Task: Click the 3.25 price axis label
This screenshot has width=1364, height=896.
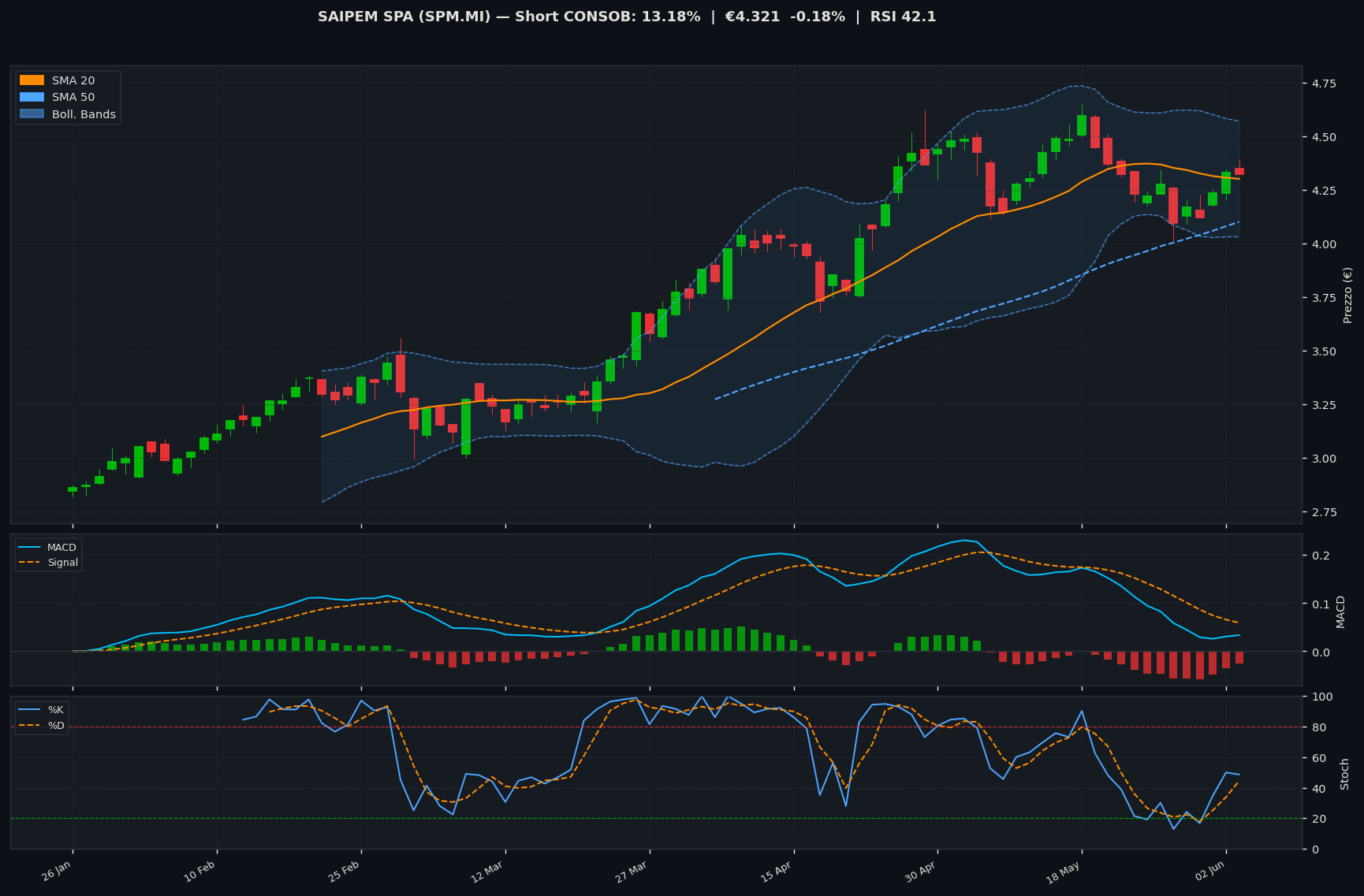Action: [x=1324, y=405]
